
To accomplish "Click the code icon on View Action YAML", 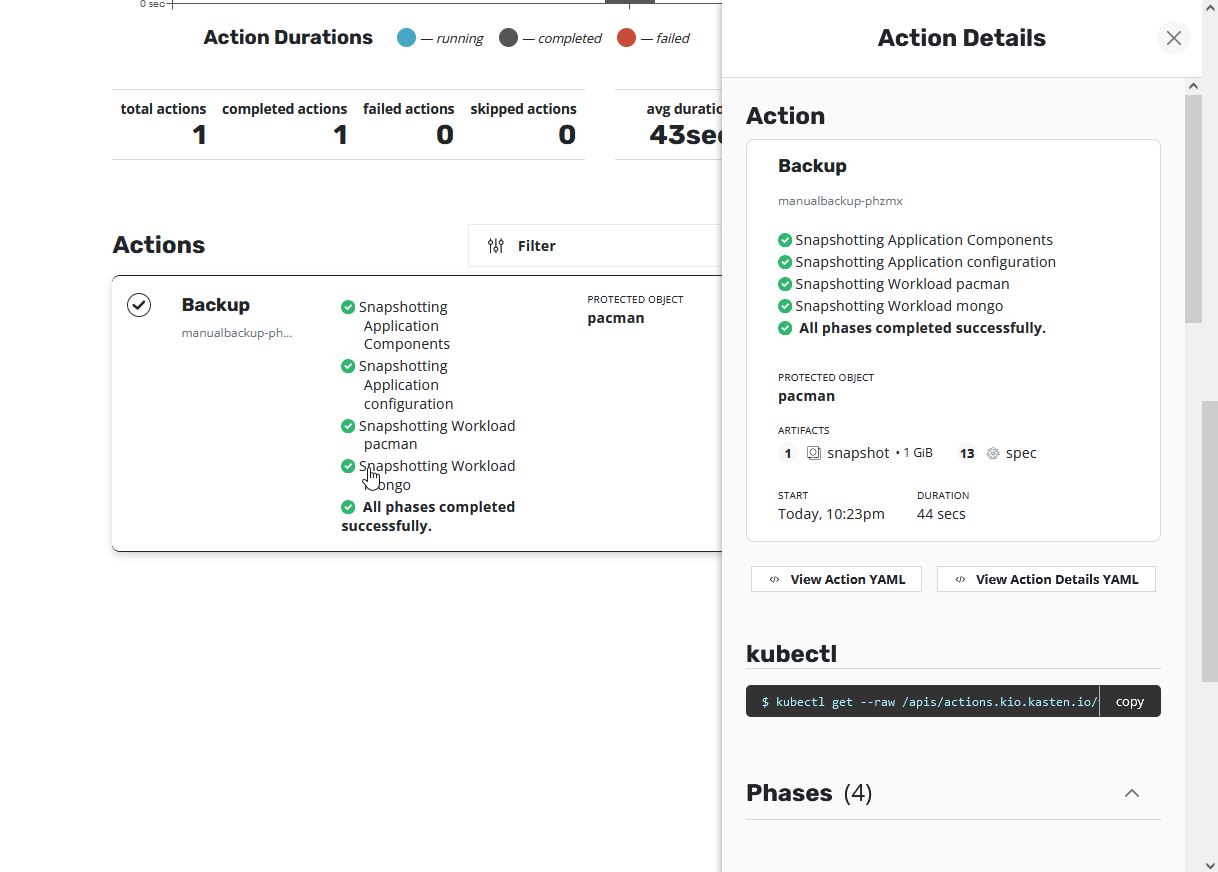I will 774,579.
